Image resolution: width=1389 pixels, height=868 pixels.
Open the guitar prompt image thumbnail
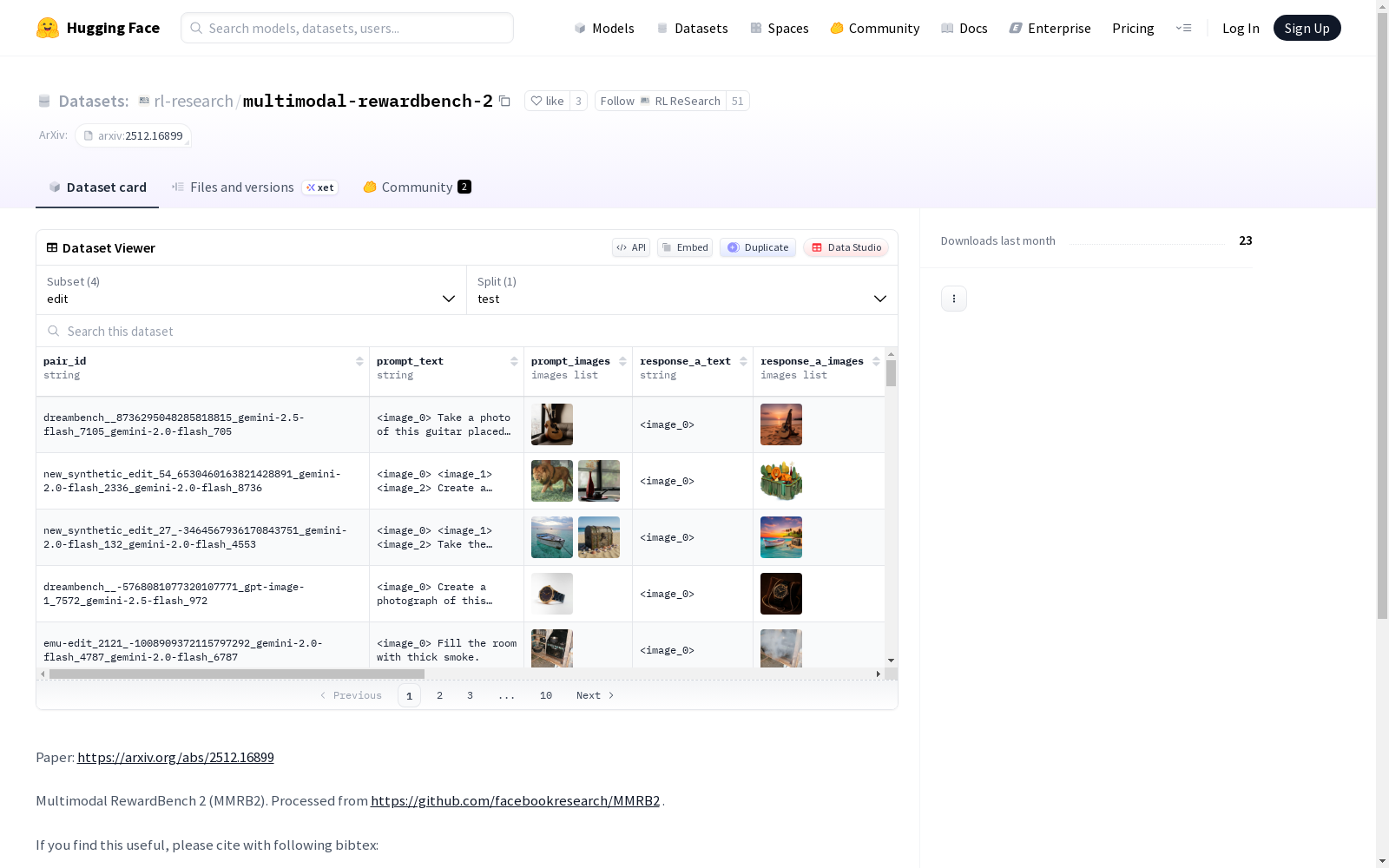(x=552, y=424)
